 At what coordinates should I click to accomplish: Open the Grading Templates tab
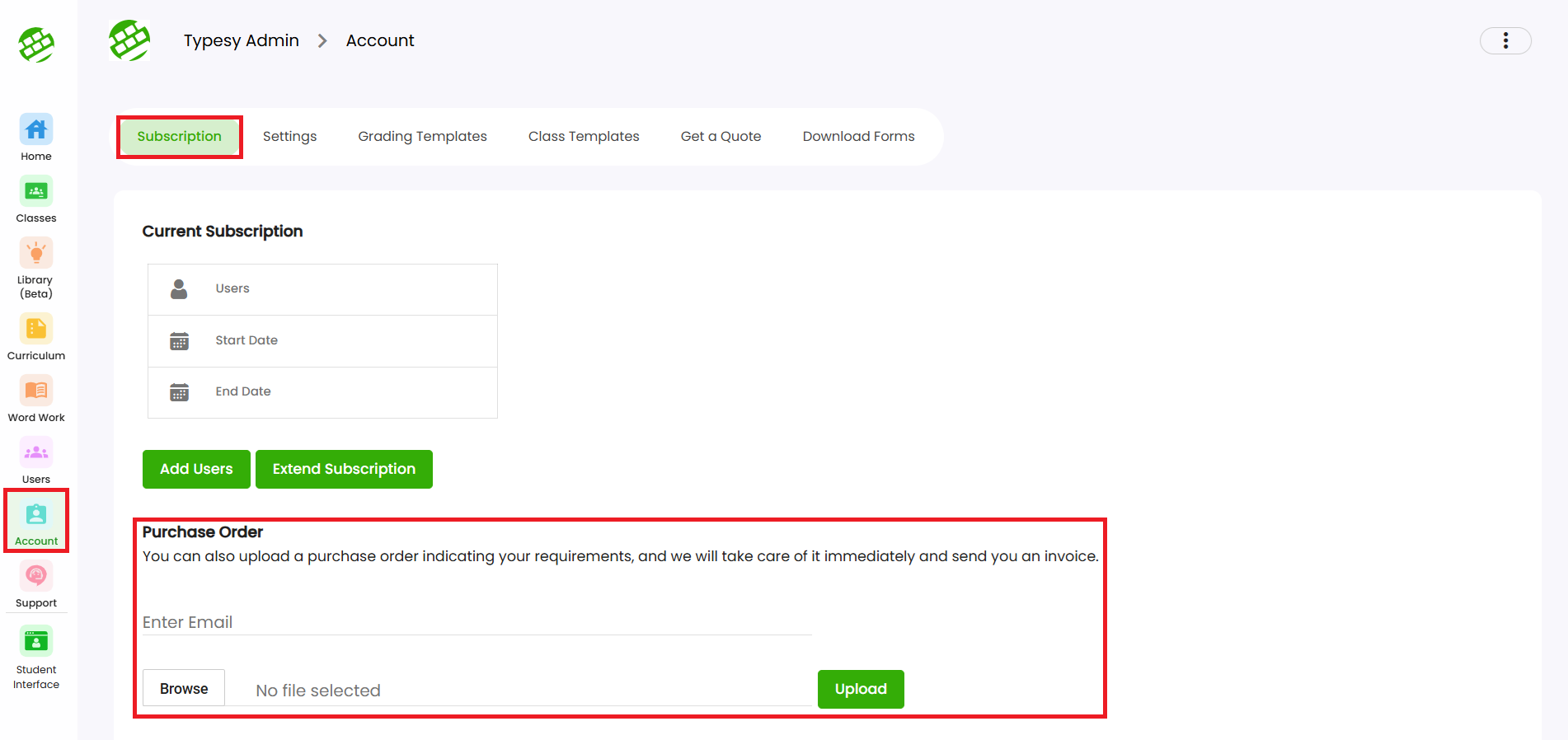(422, 137)
